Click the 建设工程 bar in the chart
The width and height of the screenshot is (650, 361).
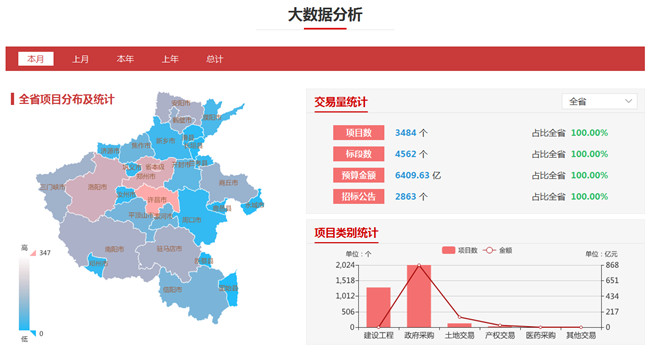(378, 307)
